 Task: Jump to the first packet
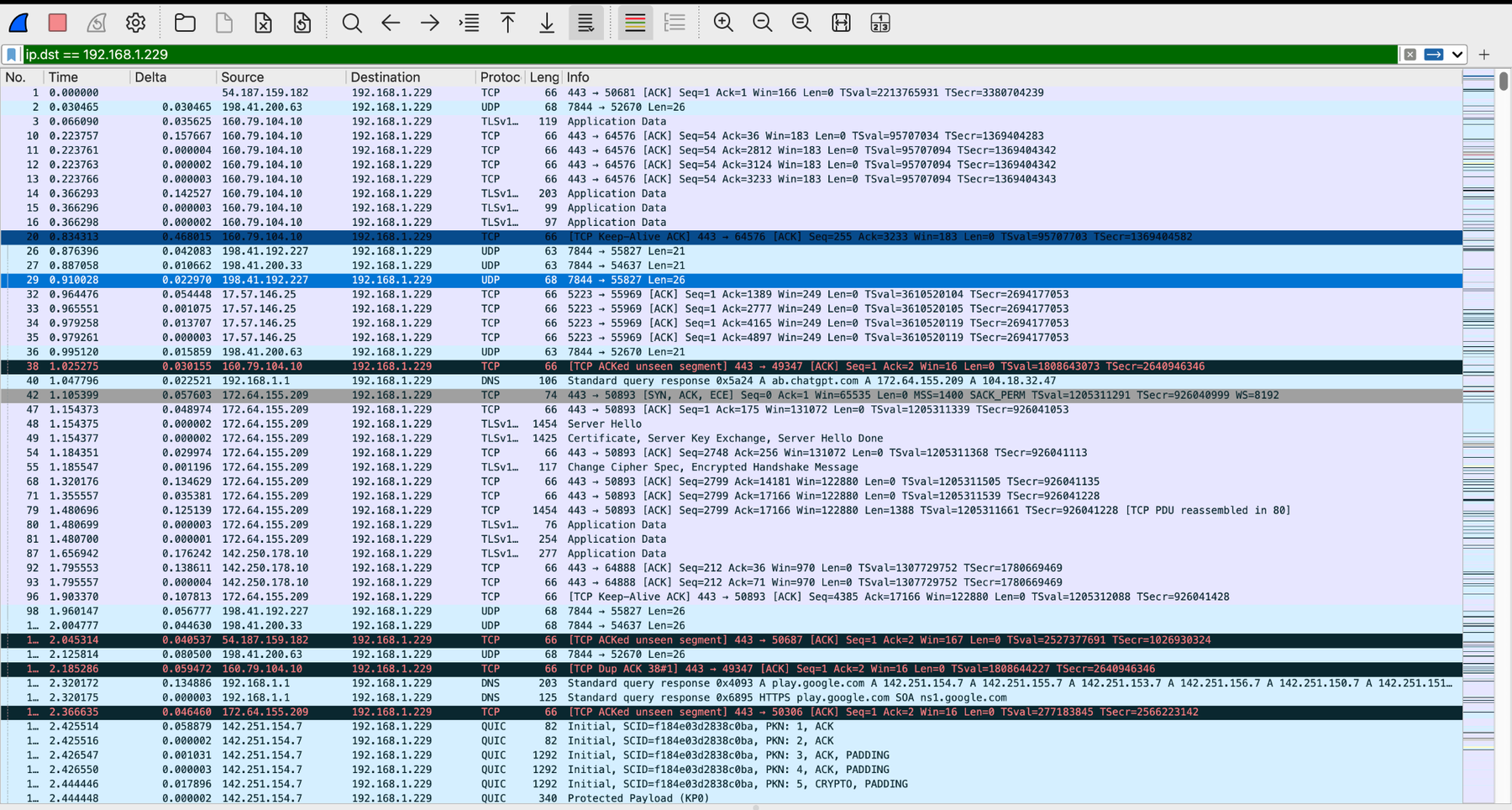(x=507, y=23)
